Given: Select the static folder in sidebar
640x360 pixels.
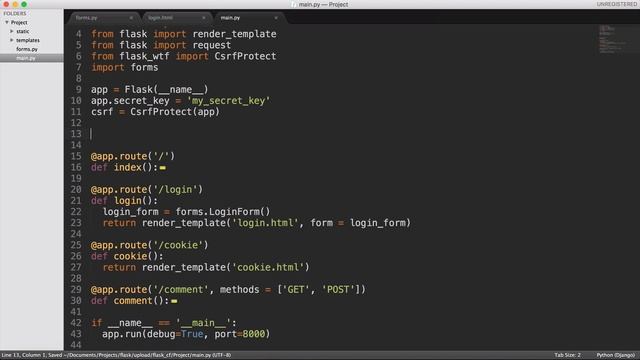Looking at the screenshot, I should point(22,31).
